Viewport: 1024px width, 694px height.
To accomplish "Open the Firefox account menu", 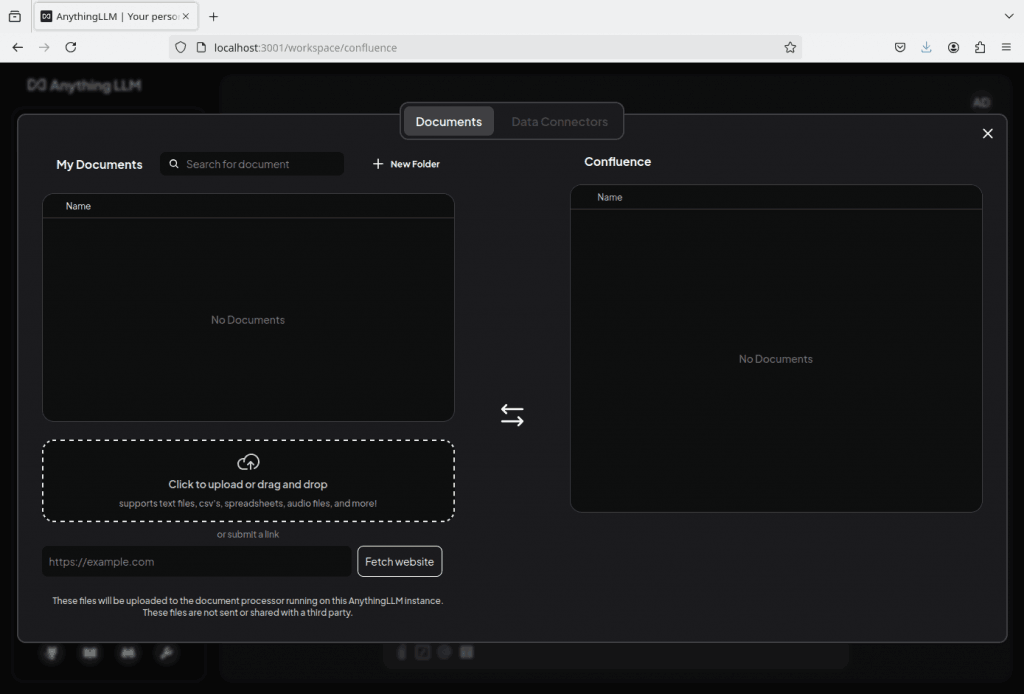I will pyautogui.click(x=953, y=47).
